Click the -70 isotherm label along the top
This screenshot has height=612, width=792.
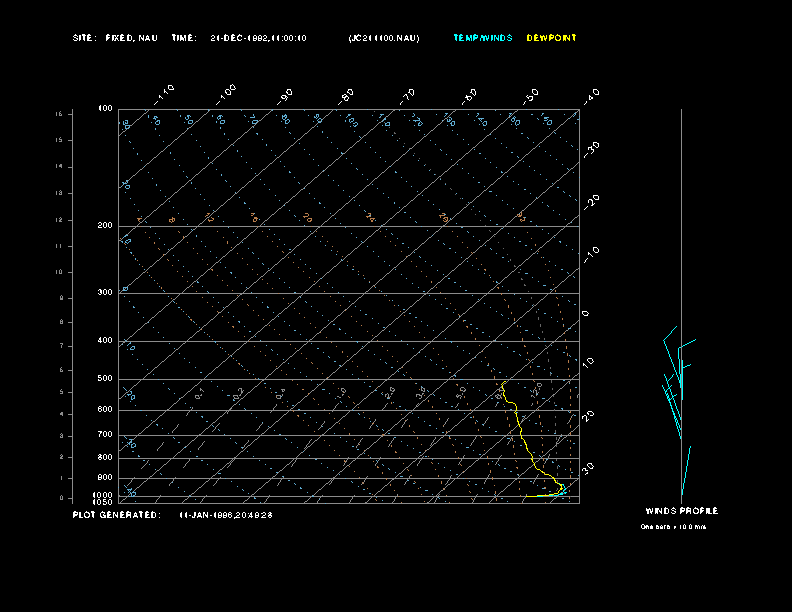(x=408, y=96)
